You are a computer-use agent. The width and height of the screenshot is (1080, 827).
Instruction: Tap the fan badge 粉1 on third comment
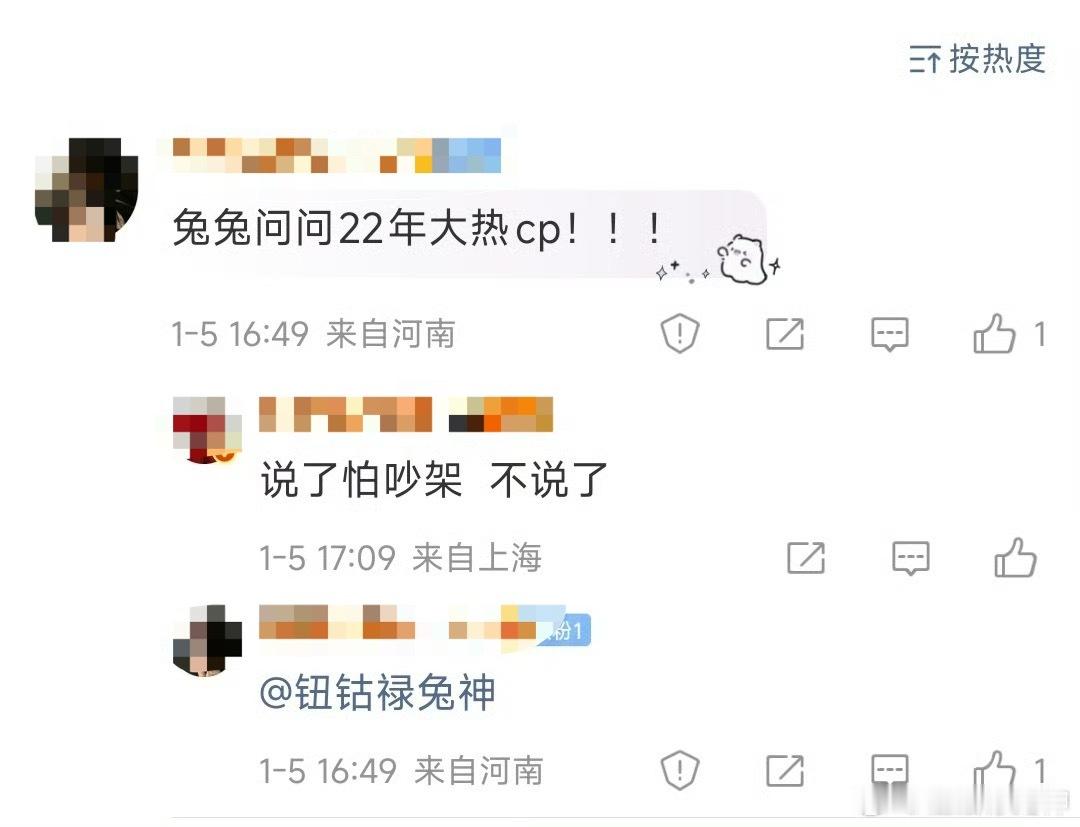tap(565, 630)
